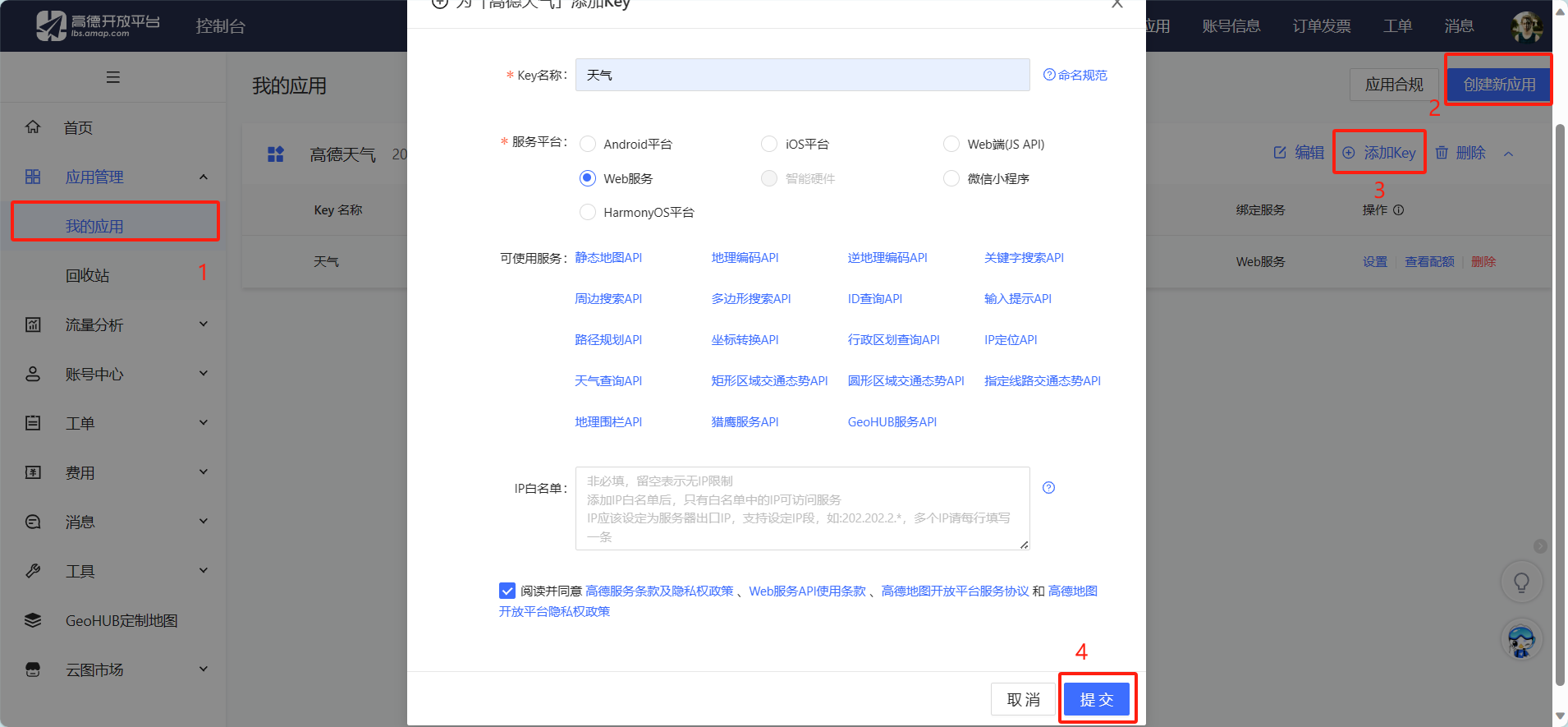Click the 高德天气 app grid icon
Image resolution: width=1568 pixels, height=727 pixels.
(276, 154)
